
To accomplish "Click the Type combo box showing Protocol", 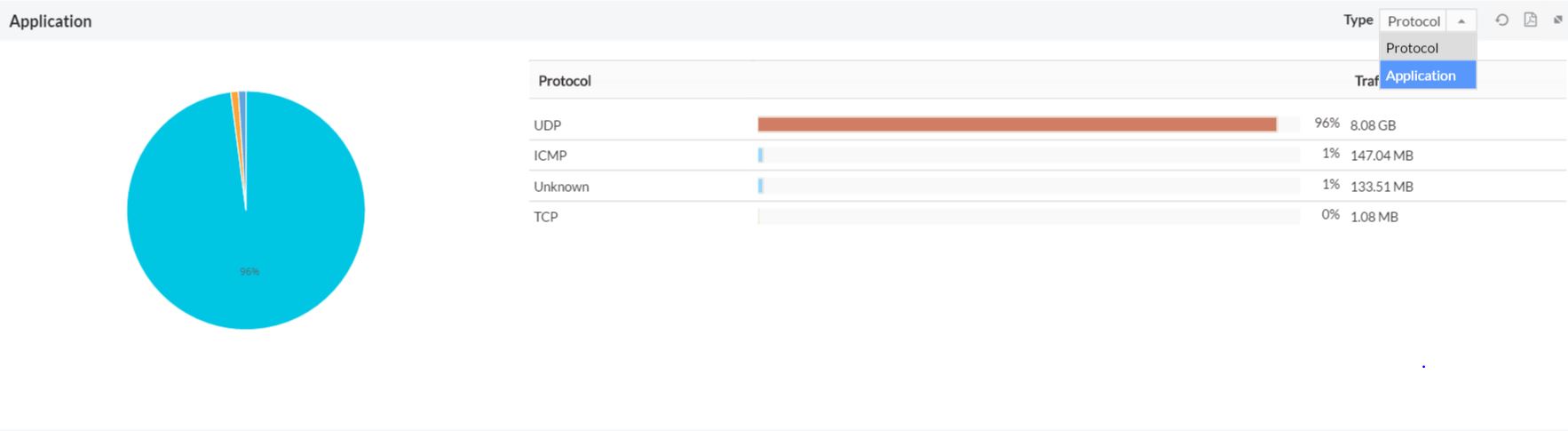I will [x=1414, y=20].
